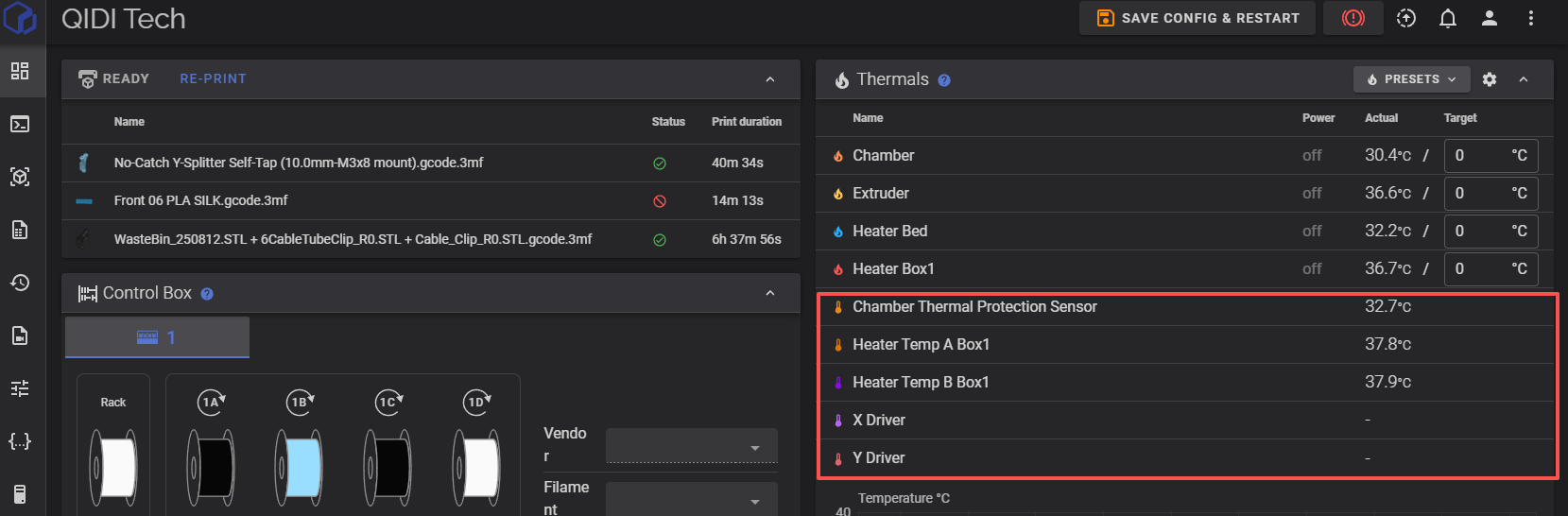Image resolution: width=1568 pixels, height=516 pixels.
Task: Click the Extruder target temperature field
Action: [1478, 193]
